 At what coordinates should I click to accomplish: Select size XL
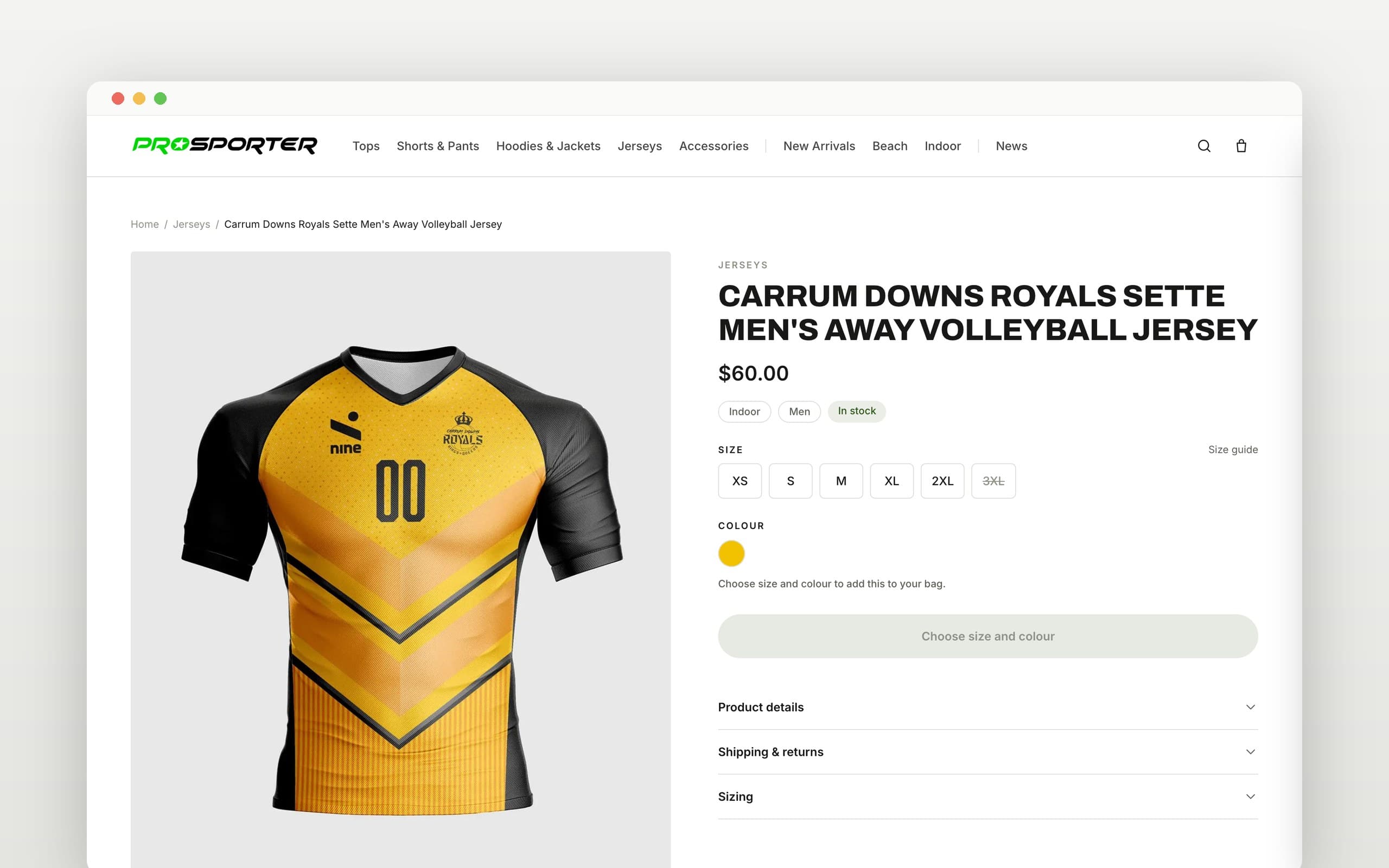891,481
